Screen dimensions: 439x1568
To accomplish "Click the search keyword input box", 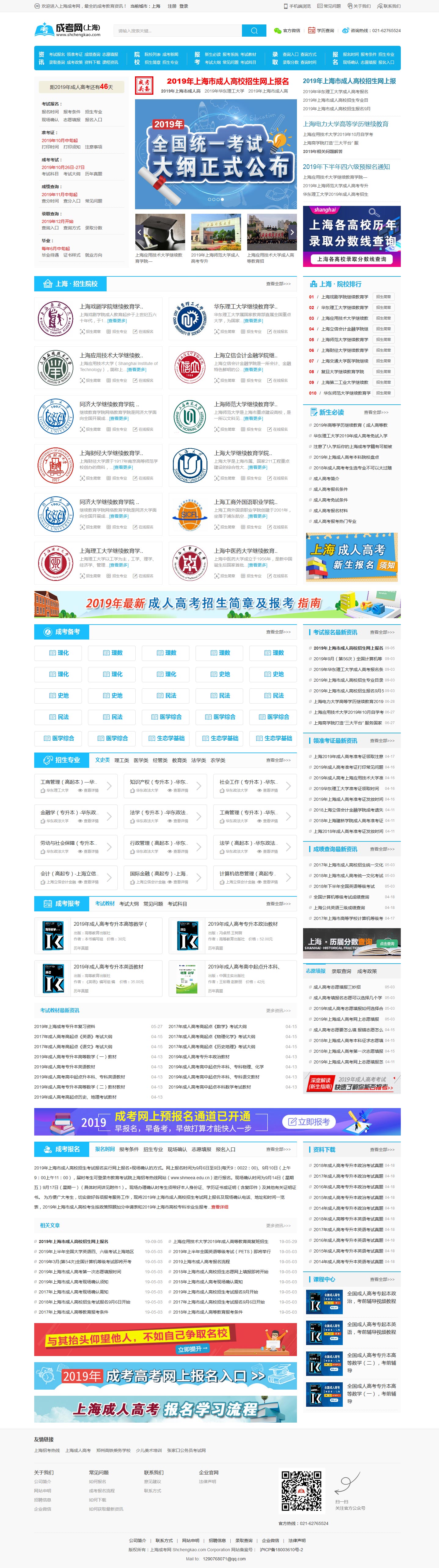I will (178, 31).
